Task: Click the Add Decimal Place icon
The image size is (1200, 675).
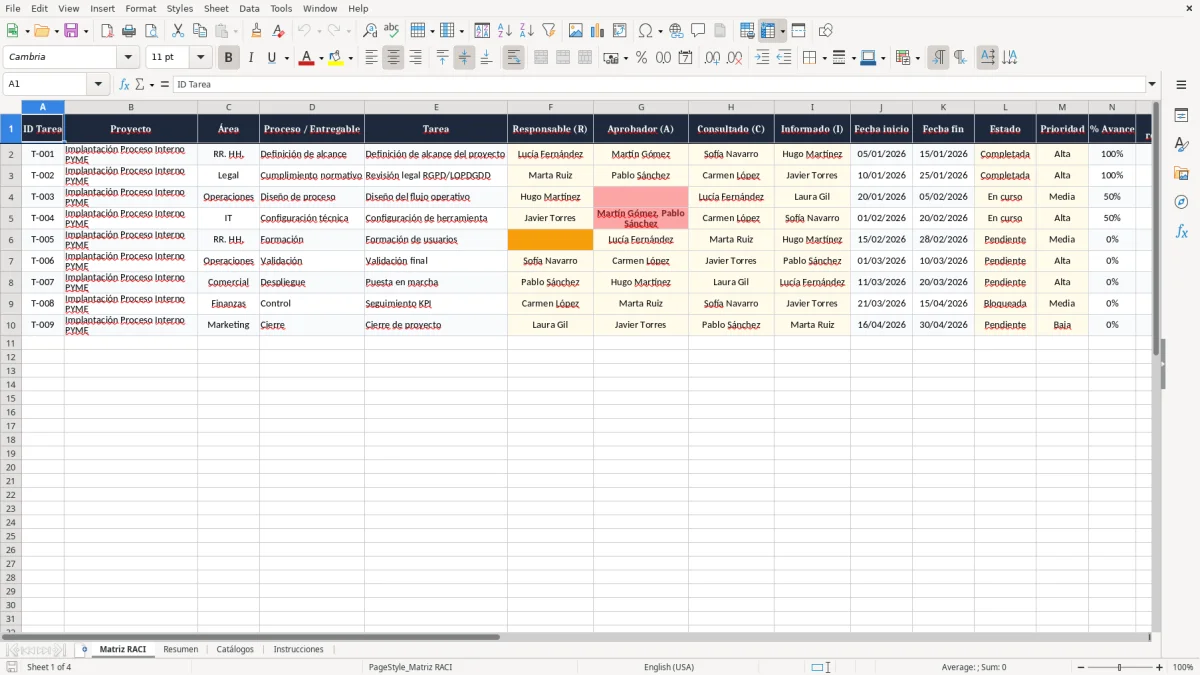Action: coord(712,58)
